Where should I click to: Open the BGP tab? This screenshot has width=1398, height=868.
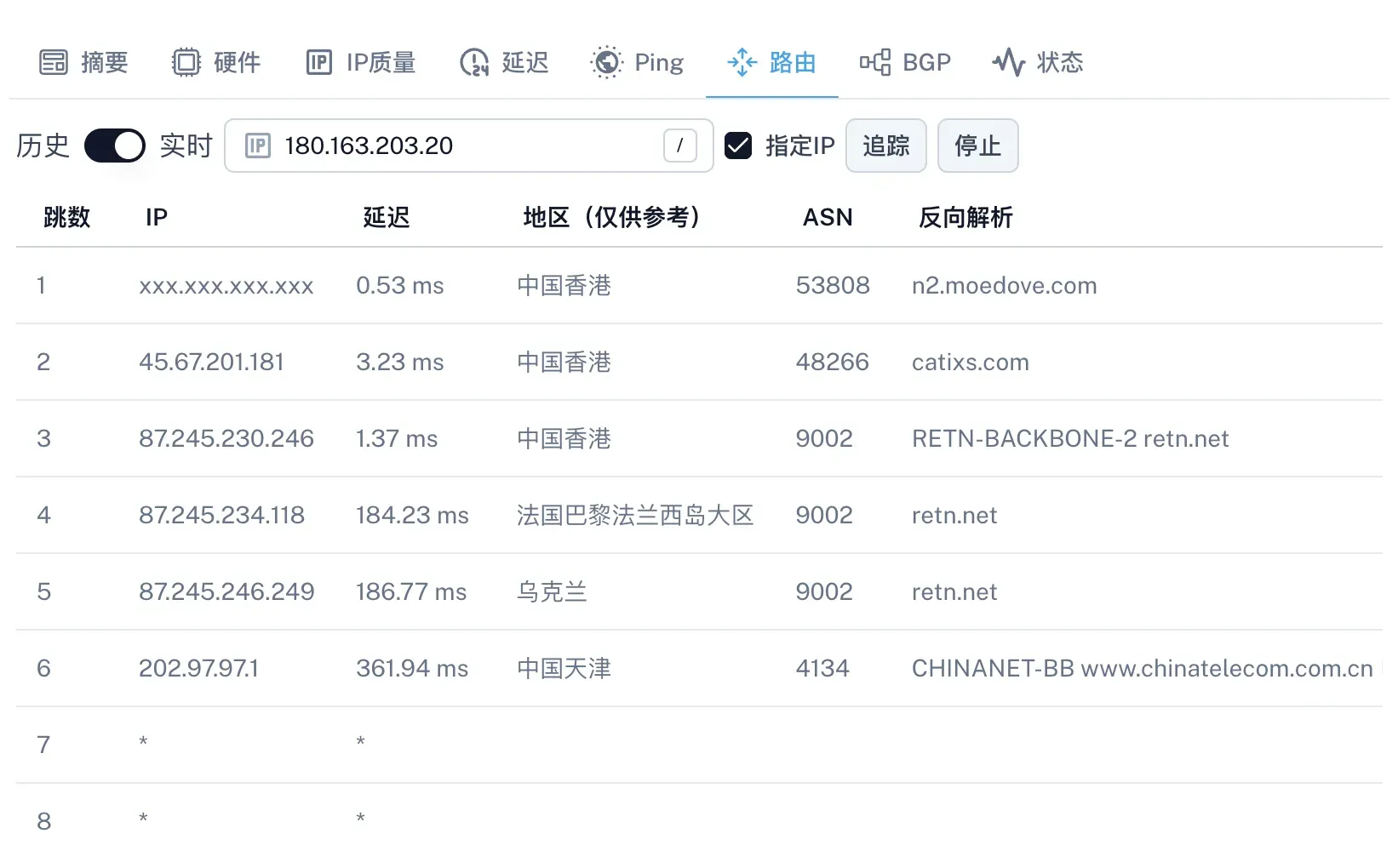tap(905, 62)
